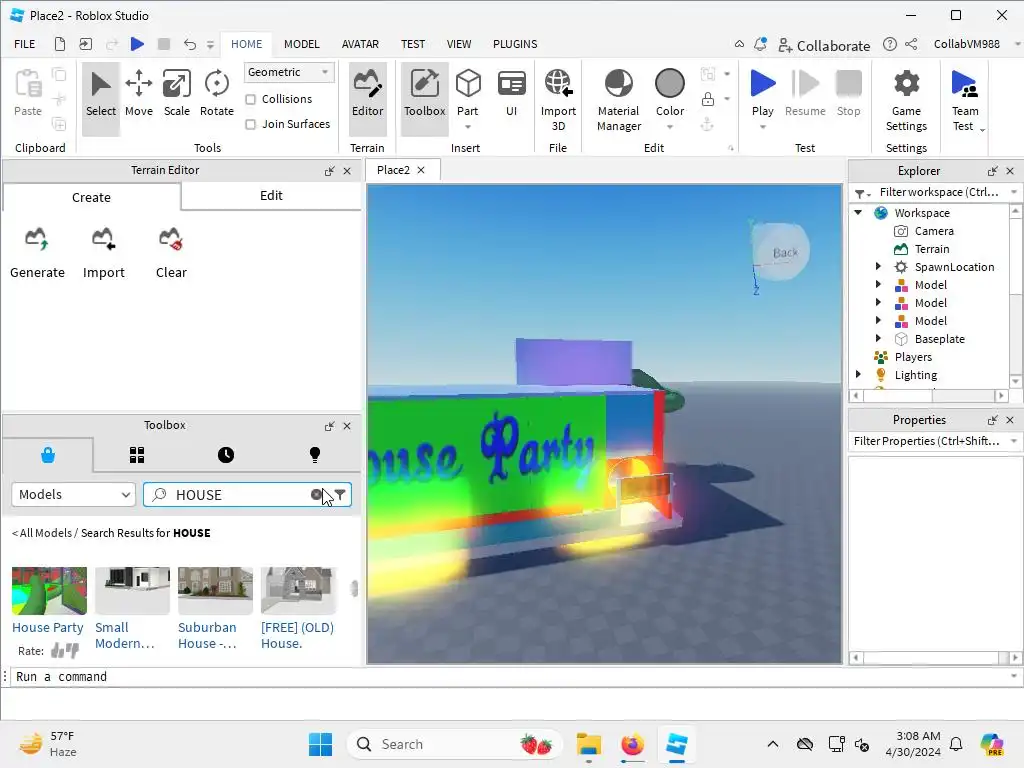The width and height of the screenshot is (1024, 768).
Task: Switch to the MODEL ribbon tab
Action: tap(302, 44)
